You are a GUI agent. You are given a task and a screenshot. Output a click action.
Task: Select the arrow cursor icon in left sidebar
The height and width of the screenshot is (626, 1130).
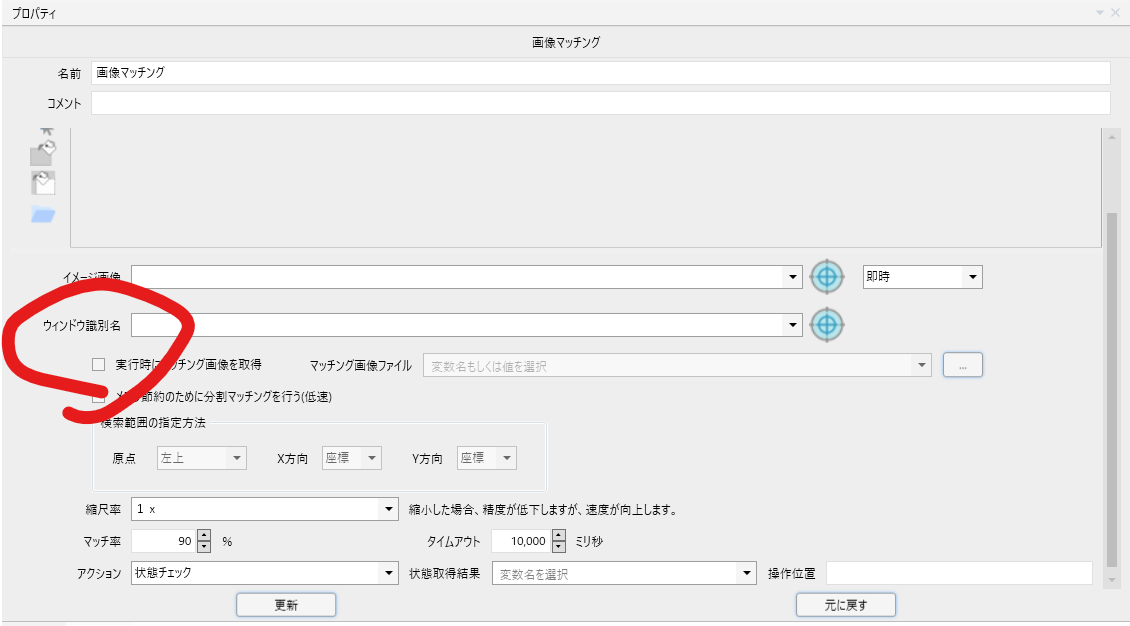point(46,130)
